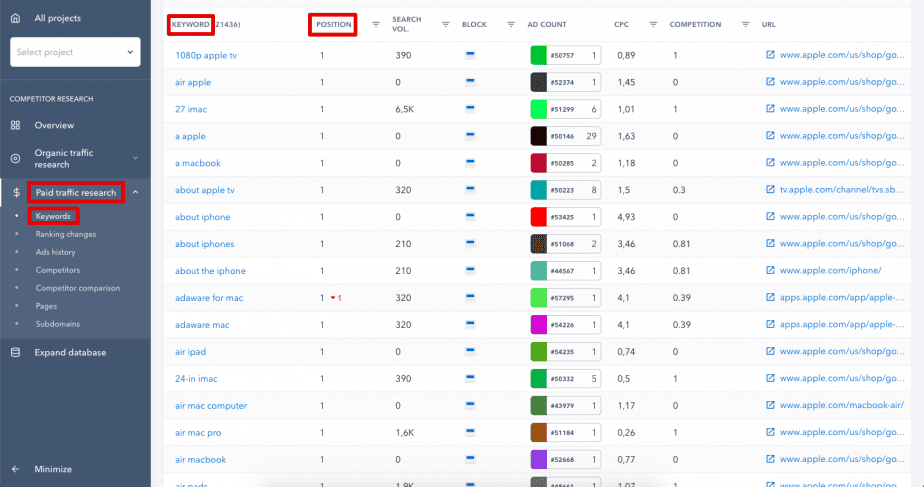924x487 pixels.
Task: Click external link icon for about apple tv
Action: 770,189
